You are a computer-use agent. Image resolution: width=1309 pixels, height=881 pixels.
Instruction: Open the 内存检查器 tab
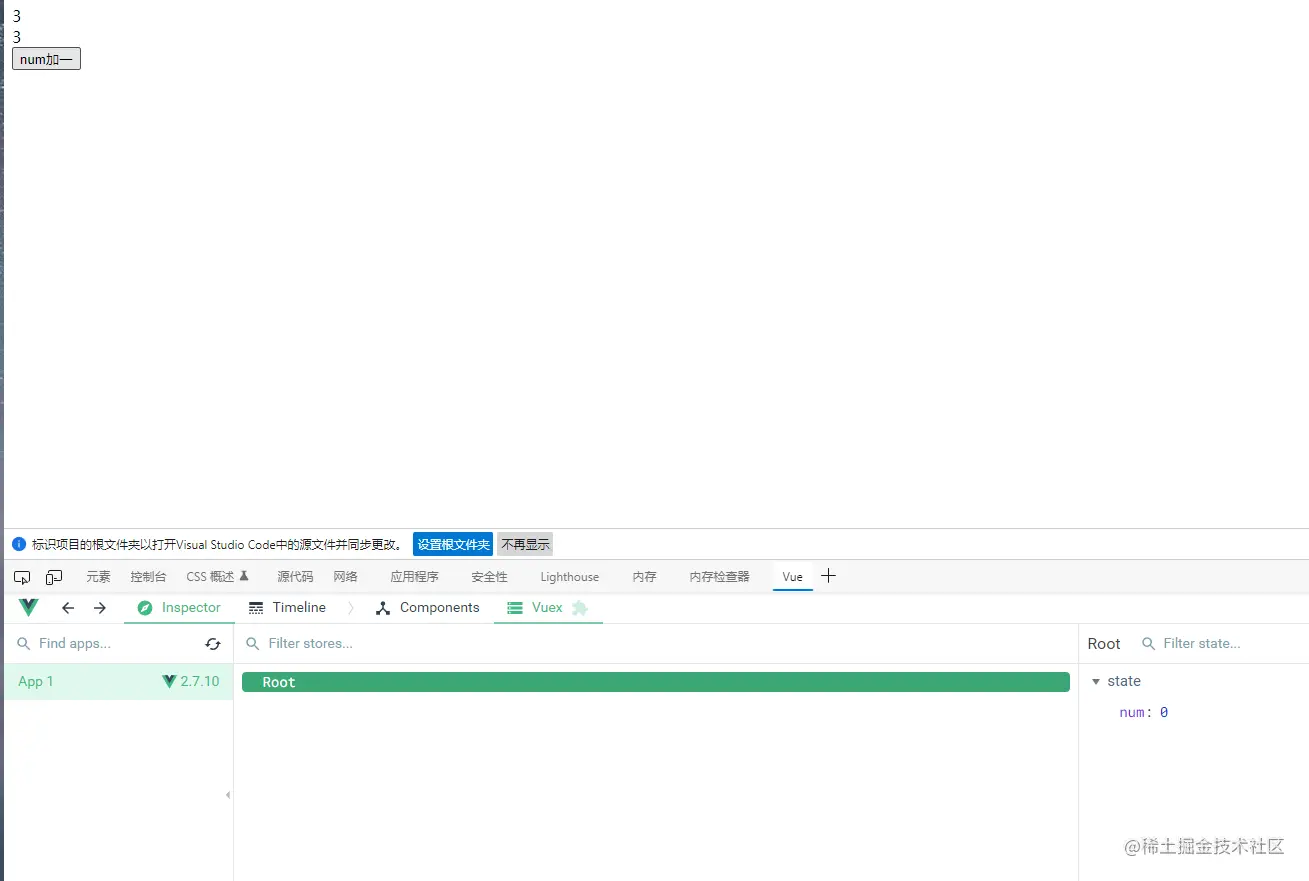[719, 577]
